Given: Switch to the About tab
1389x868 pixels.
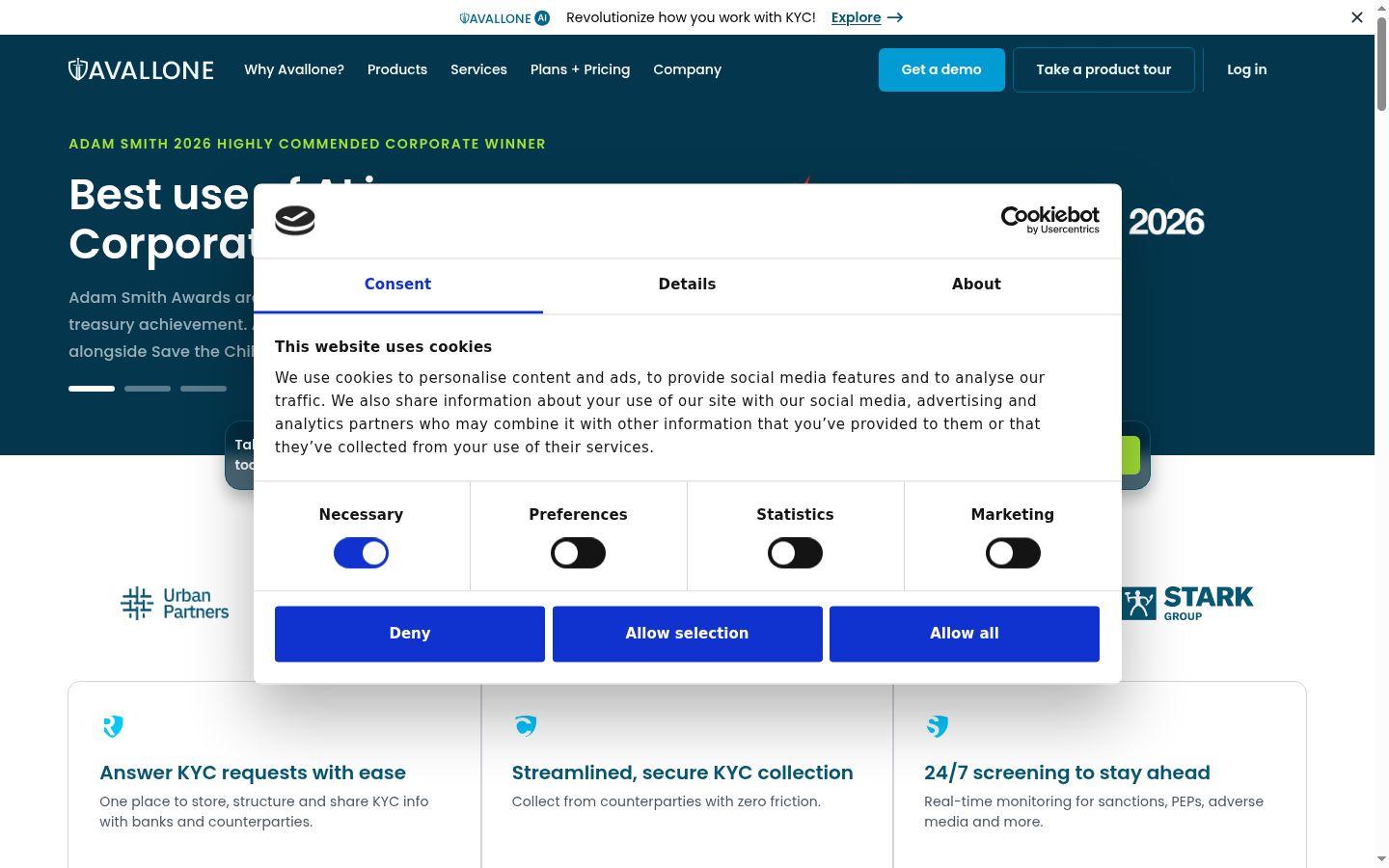Looking at the screenshot, I should [x=976, y=285].
